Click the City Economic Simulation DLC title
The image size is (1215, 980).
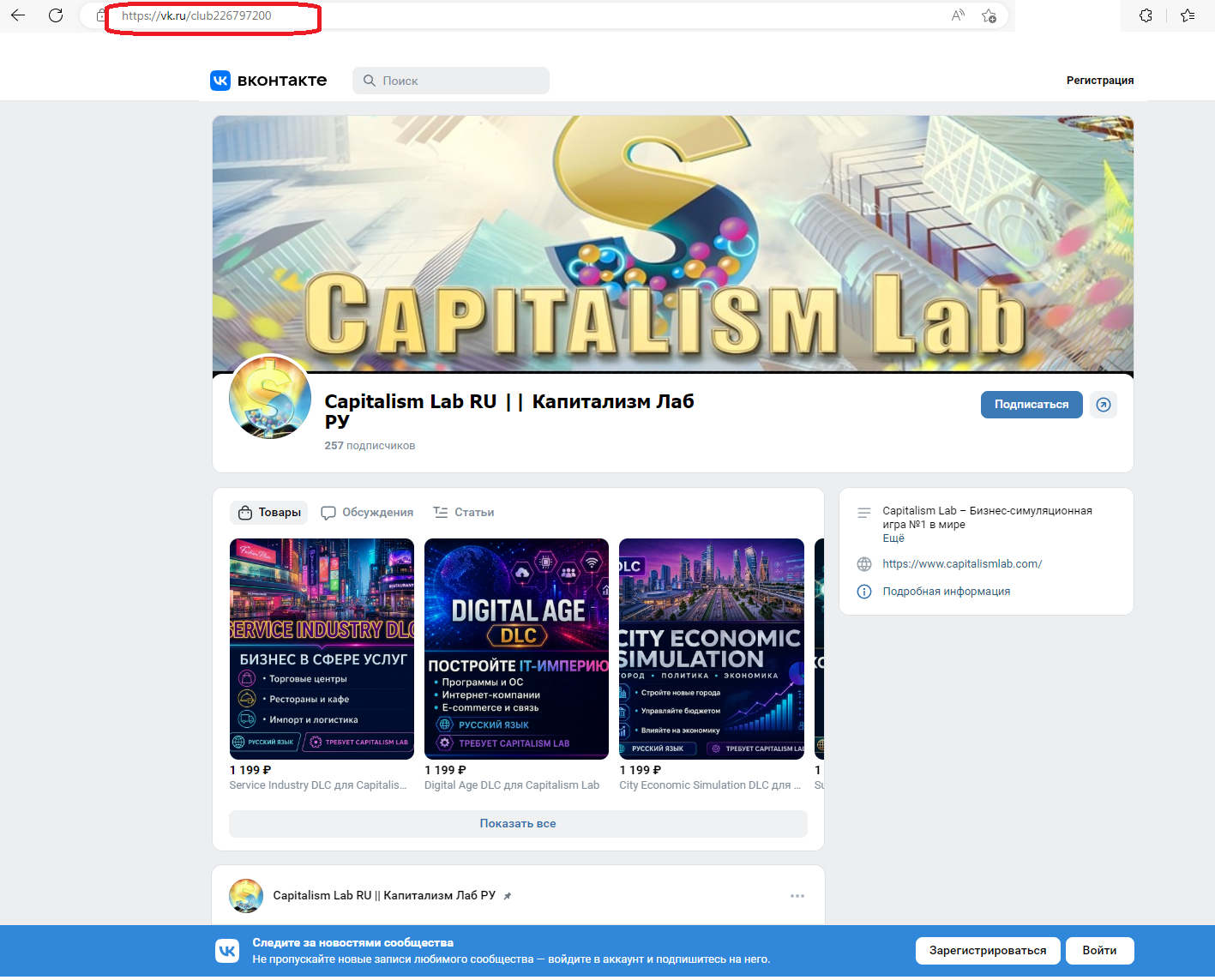click(x=710, y=785)
